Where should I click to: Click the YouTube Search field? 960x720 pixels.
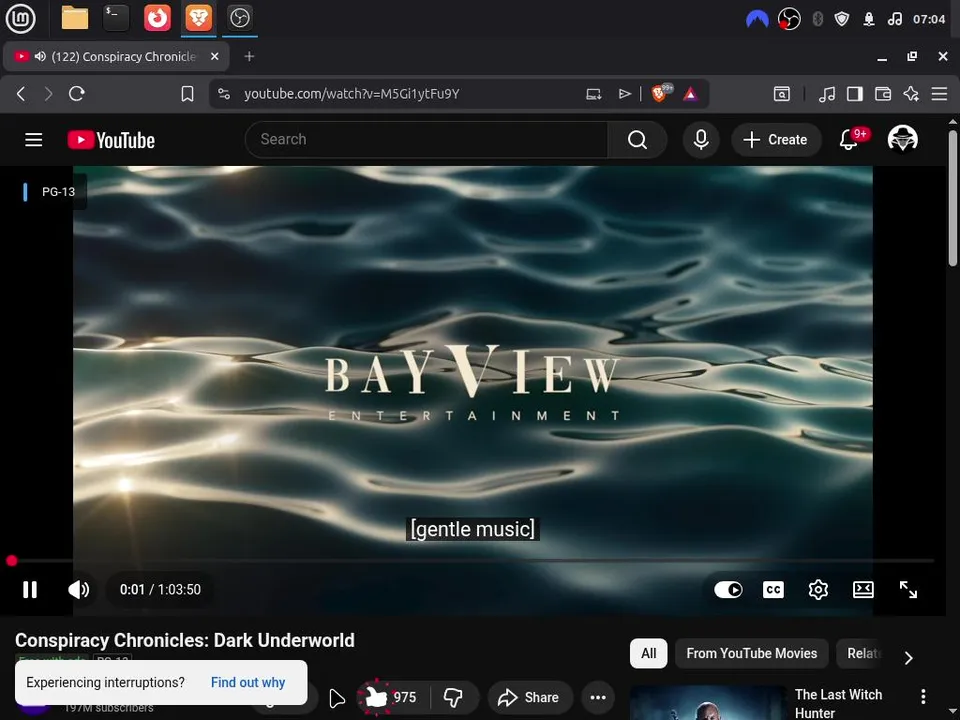pos(426,140)
